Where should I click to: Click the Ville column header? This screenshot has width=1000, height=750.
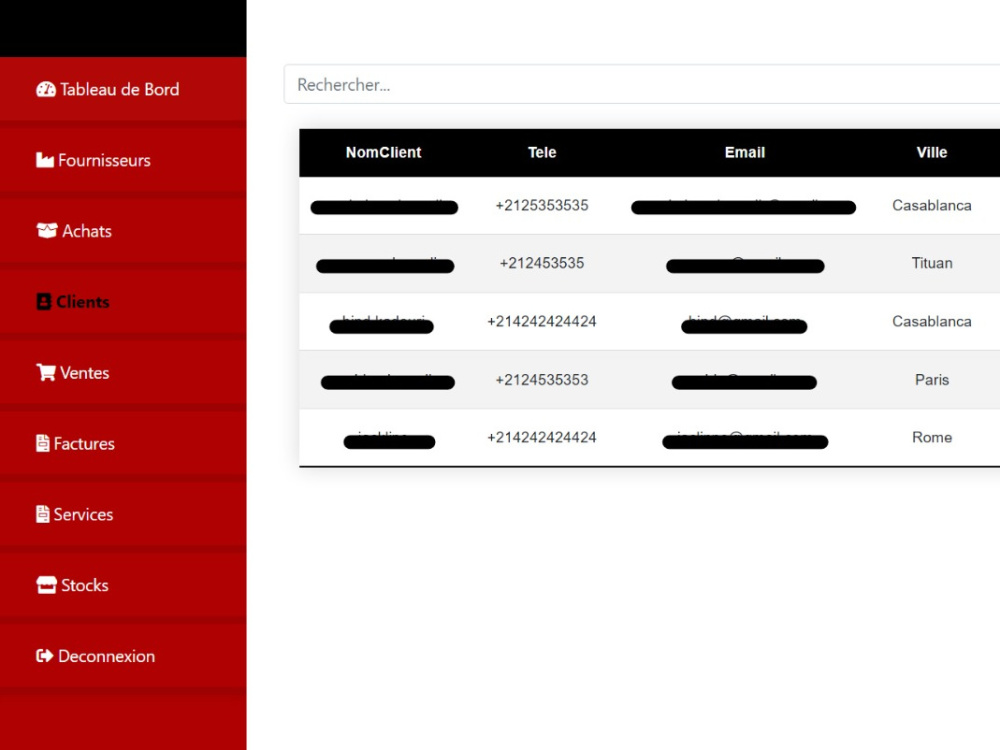[x=932, y=152]
